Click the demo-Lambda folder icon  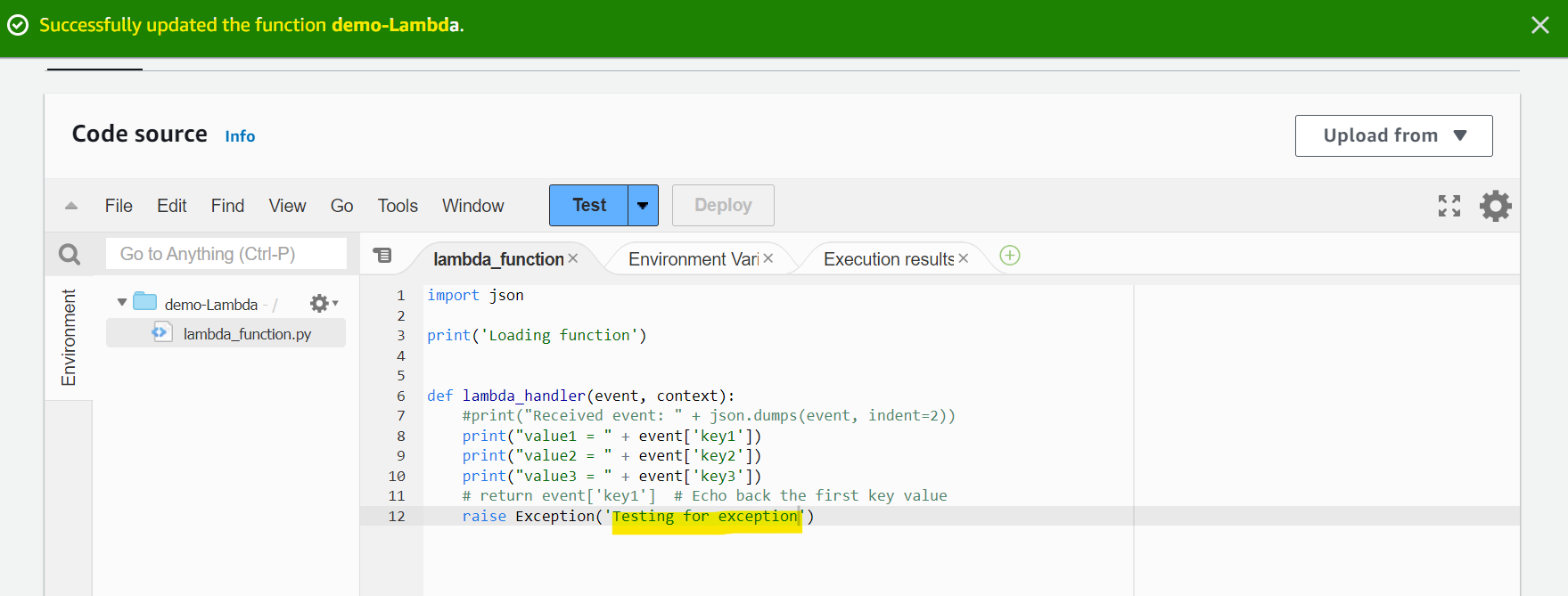click(x=145, y=301)
